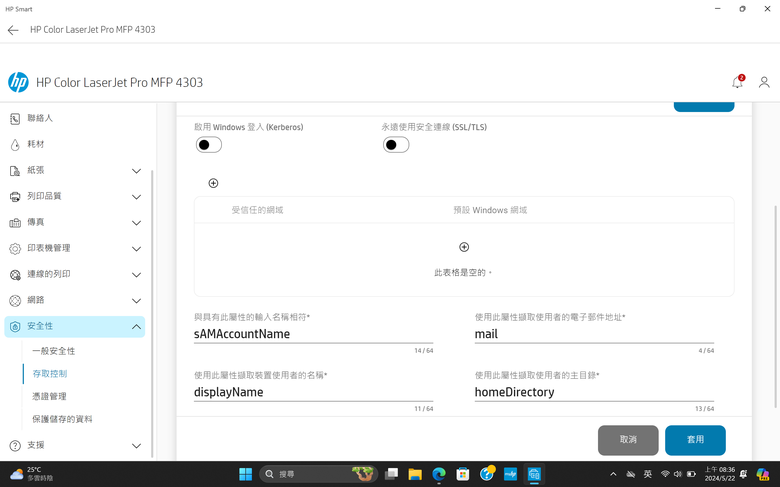Click the 印表機管理 gear icon
The image size is (780, 487).
click(15, 249)
